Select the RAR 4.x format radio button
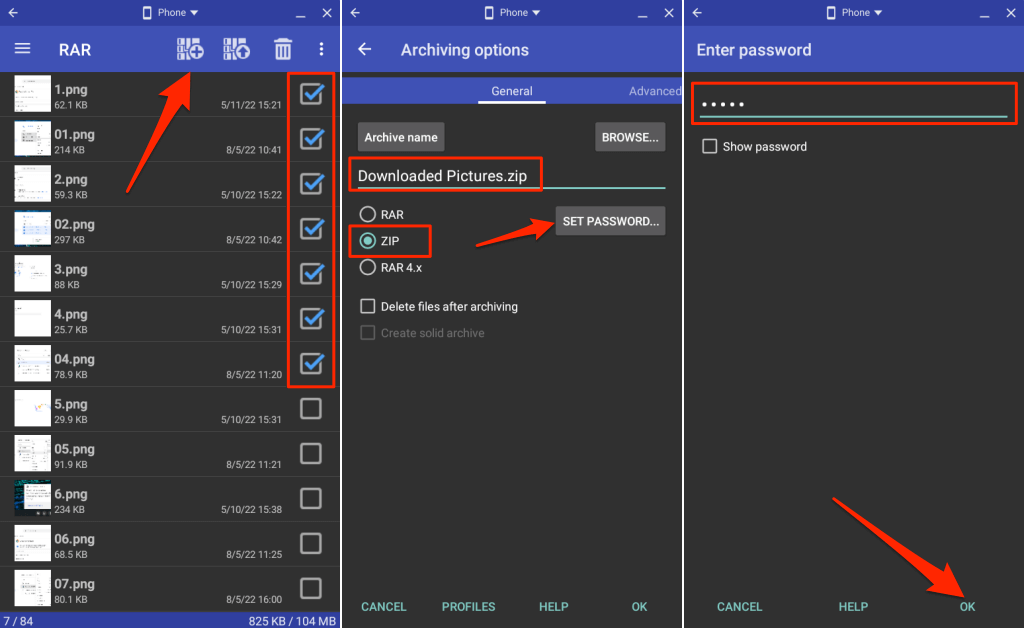This screenshot has height=628, width=1024. click(368, 267)
